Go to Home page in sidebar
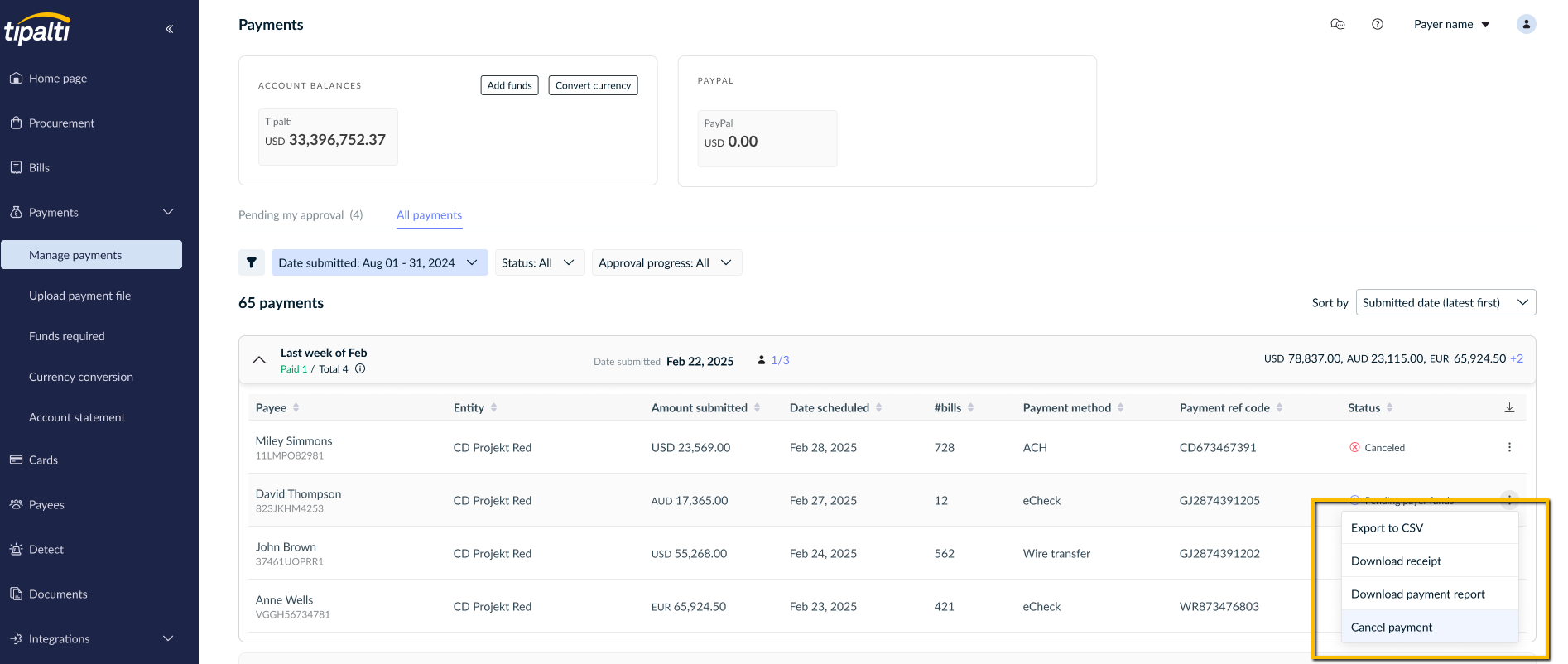 pos(58,78)
